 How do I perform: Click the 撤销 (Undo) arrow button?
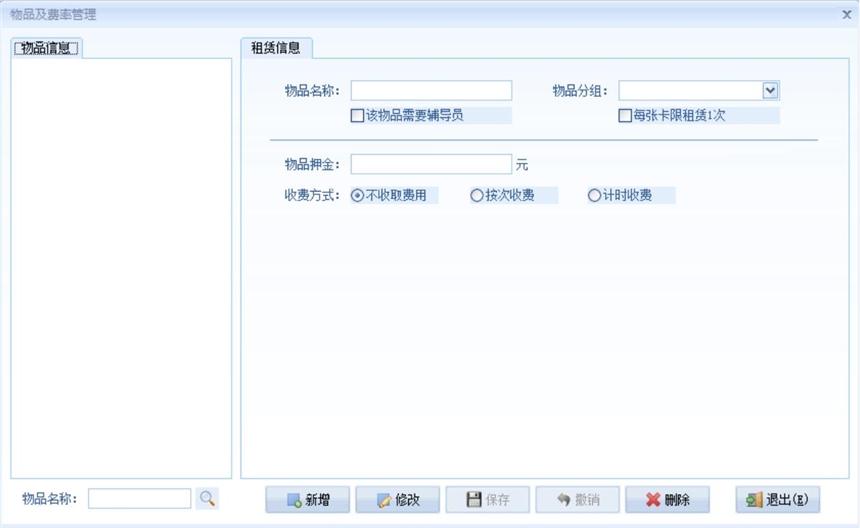pos(577,500)
